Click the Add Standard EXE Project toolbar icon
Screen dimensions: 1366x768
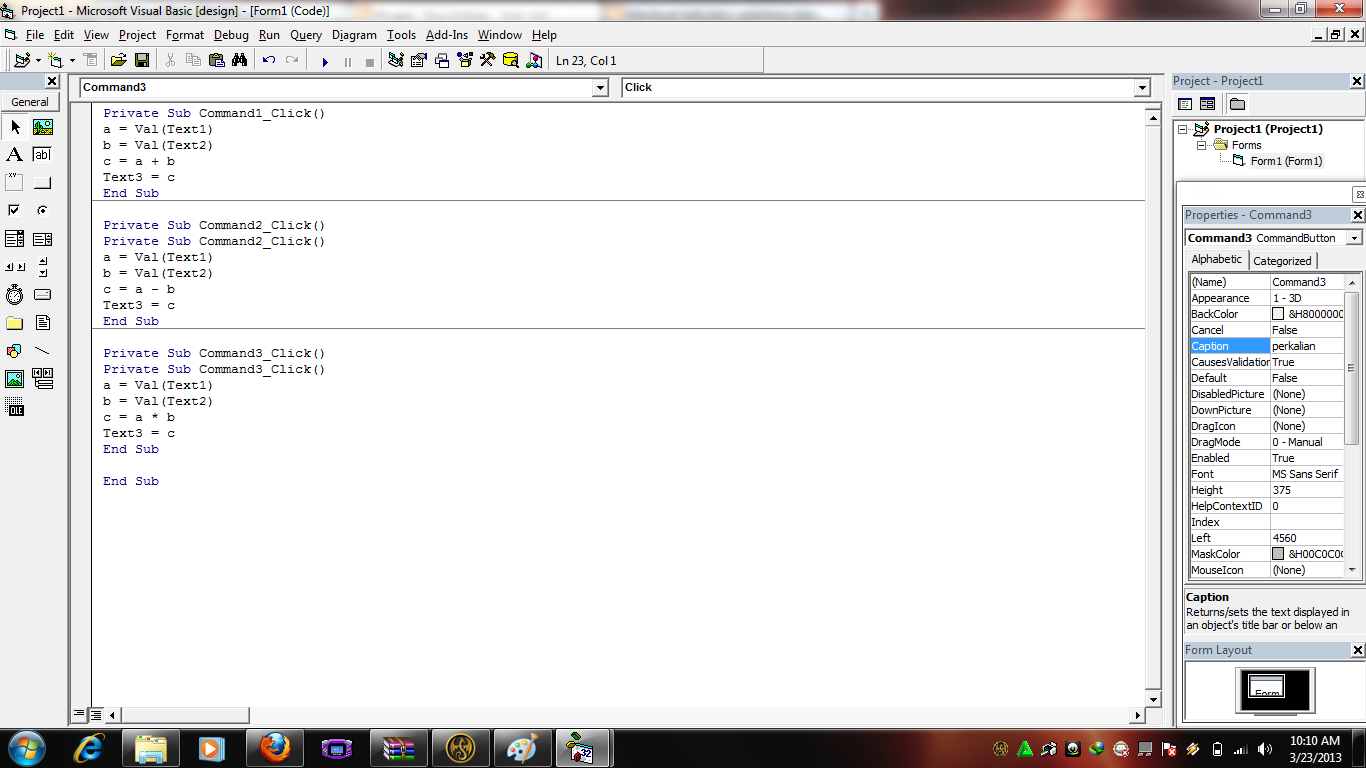[22, 60]
